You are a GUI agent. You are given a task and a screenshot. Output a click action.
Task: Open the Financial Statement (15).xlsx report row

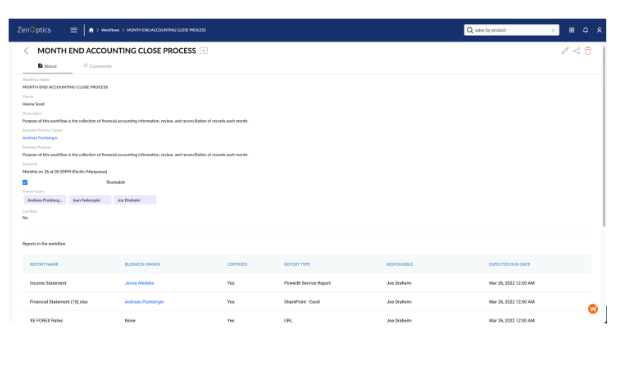click(x=307, y=302)
